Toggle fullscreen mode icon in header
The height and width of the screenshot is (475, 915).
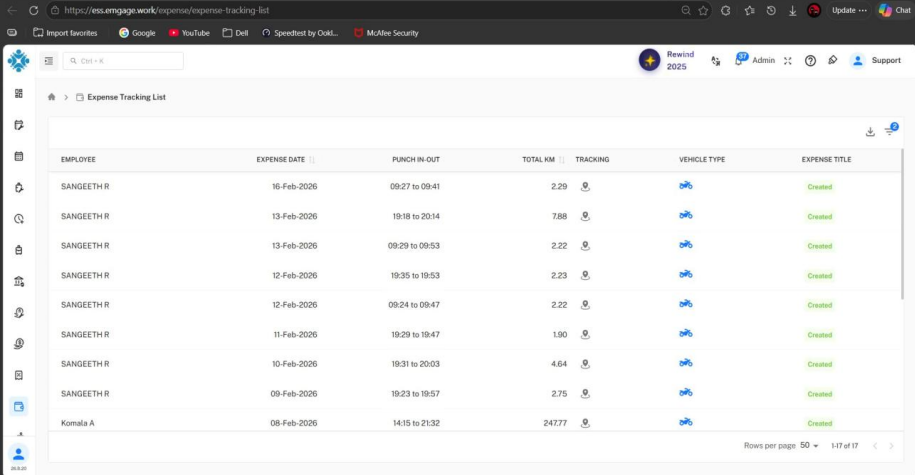788,61
